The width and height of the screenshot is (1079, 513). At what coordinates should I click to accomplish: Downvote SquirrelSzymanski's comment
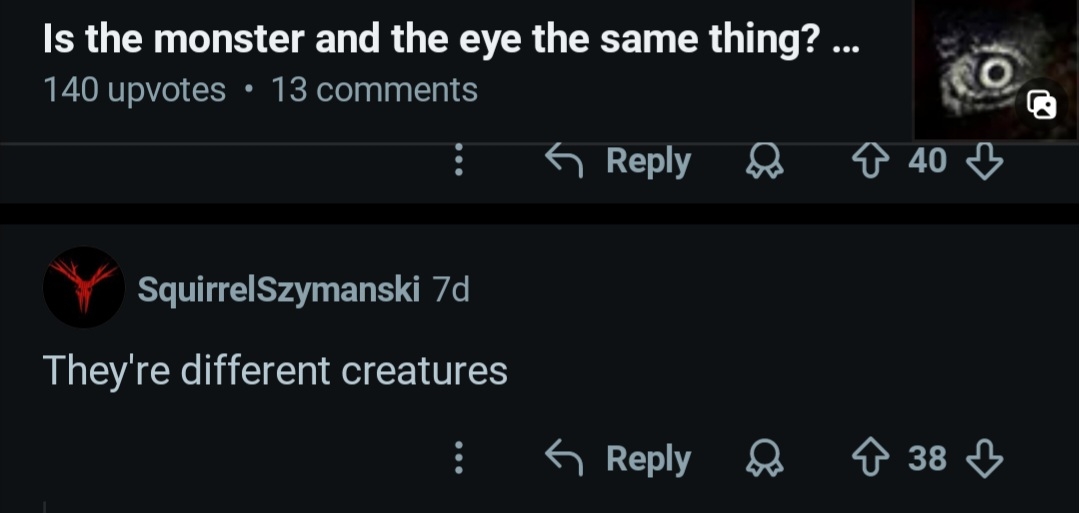point(985,459)
